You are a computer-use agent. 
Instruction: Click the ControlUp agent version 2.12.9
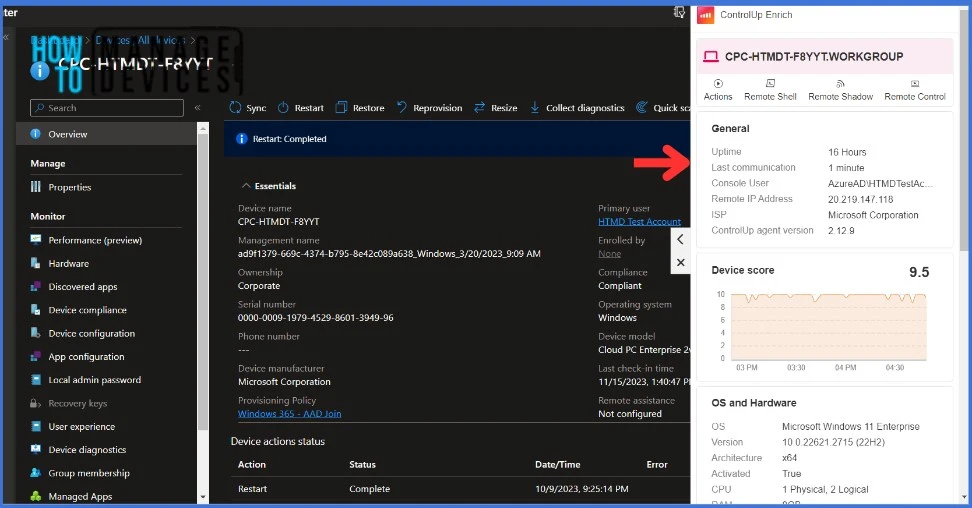841,231
